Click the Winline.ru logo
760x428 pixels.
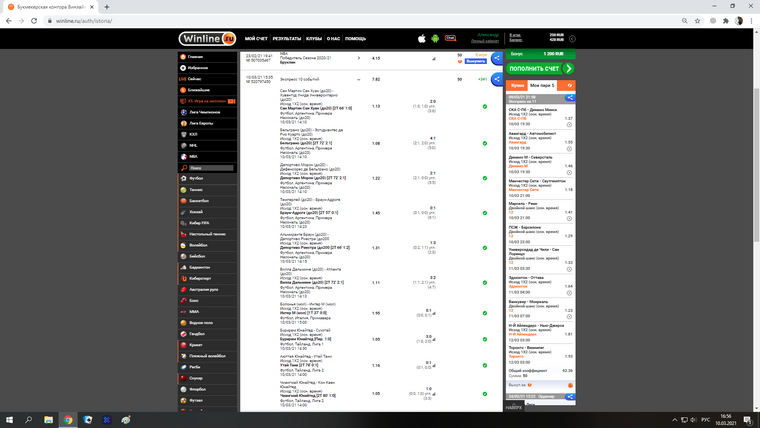coord(207,39)
